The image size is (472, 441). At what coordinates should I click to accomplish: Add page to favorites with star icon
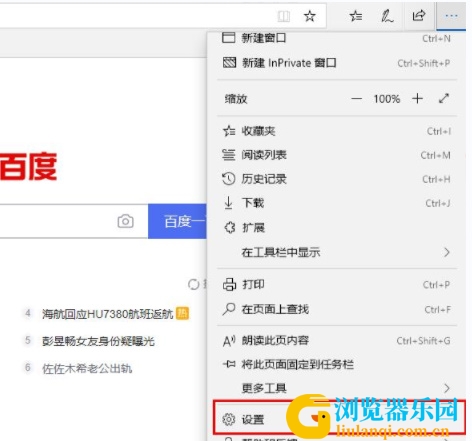[310, 16]
